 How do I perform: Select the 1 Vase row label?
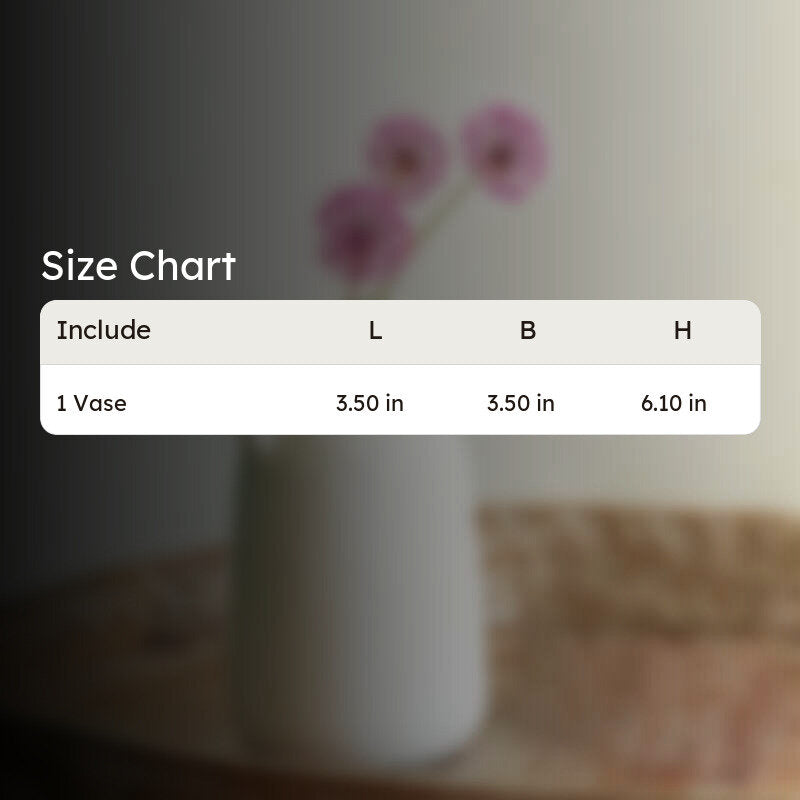click(91, 403)
